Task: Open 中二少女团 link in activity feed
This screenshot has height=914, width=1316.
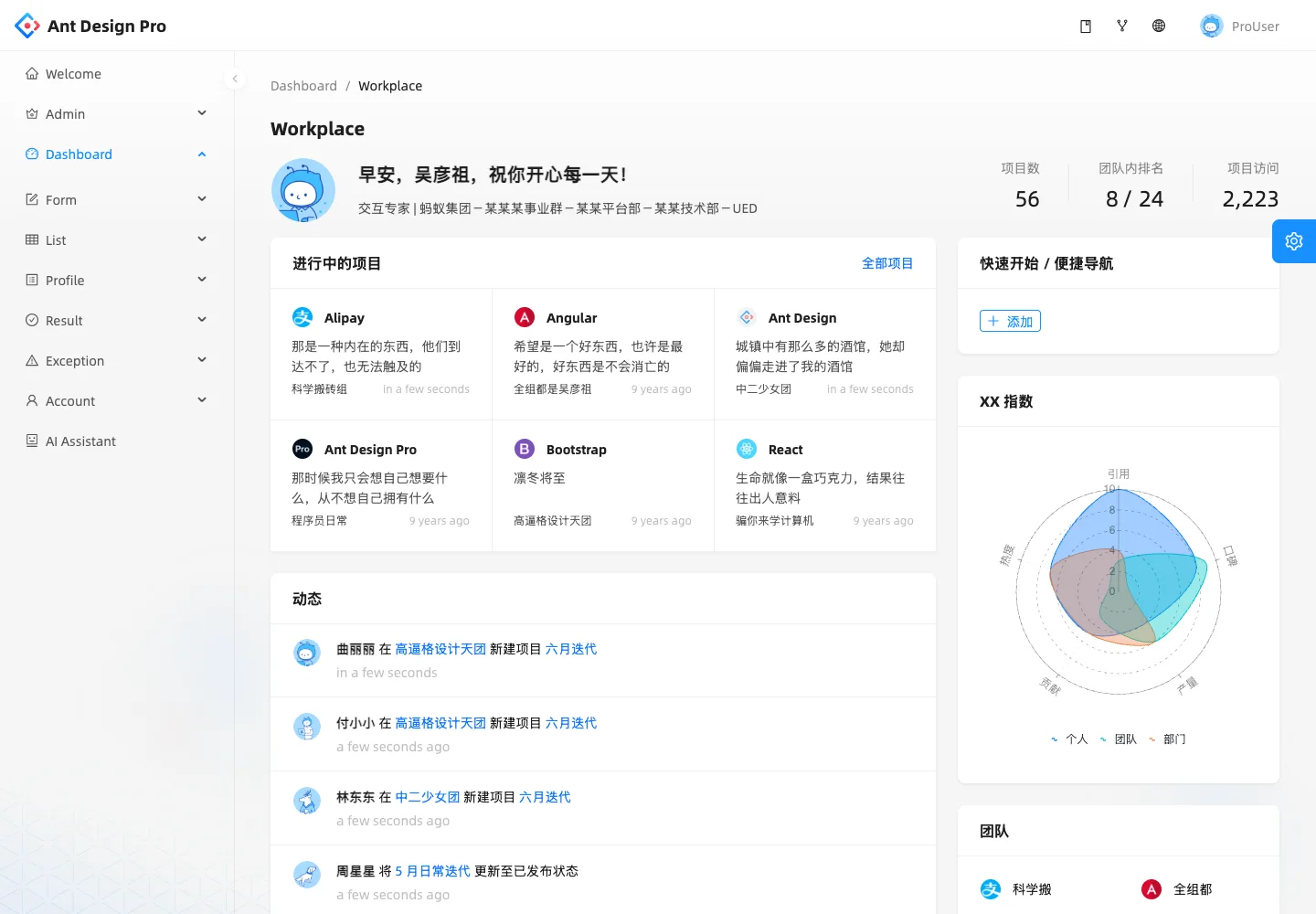Action: pos(427,797)
